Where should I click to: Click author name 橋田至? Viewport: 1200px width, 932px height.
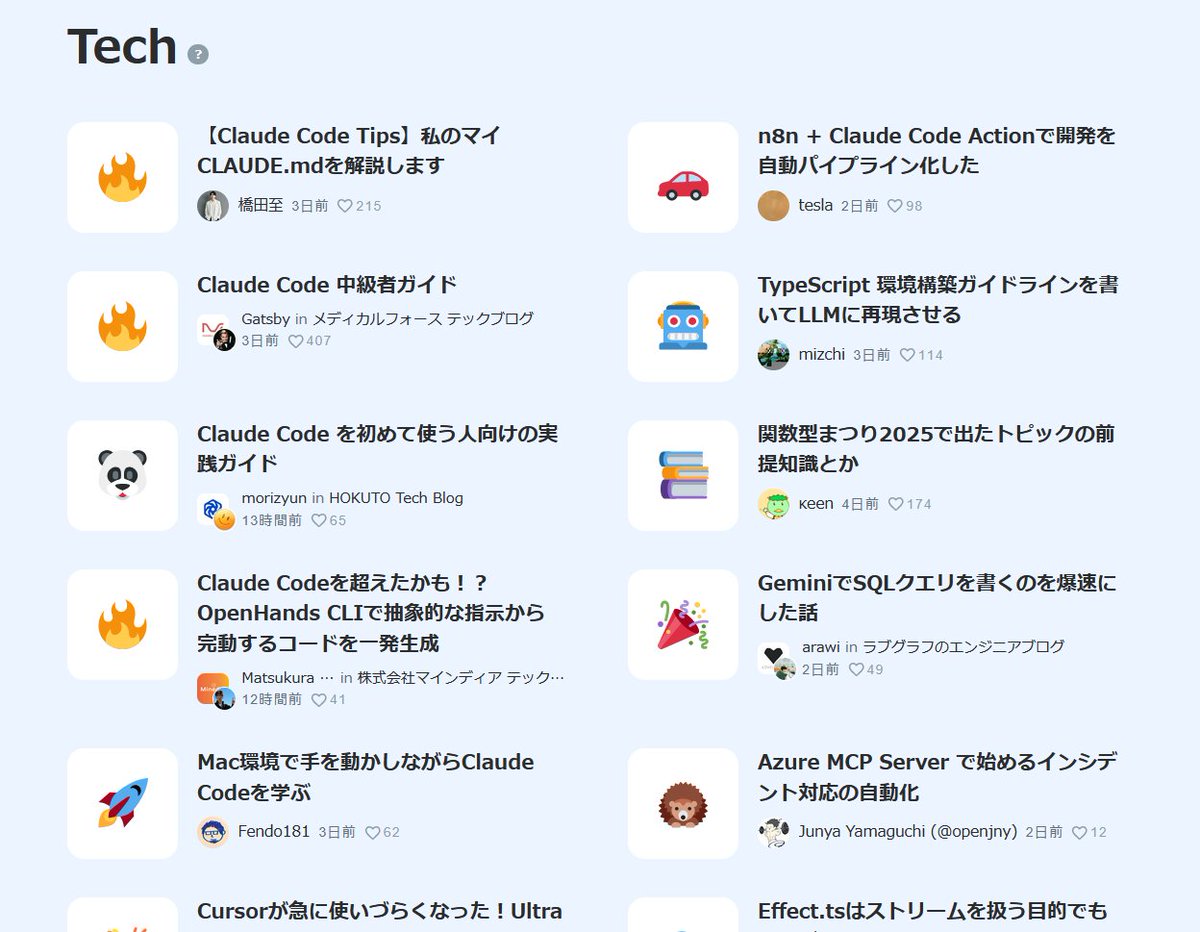[261, 206]
